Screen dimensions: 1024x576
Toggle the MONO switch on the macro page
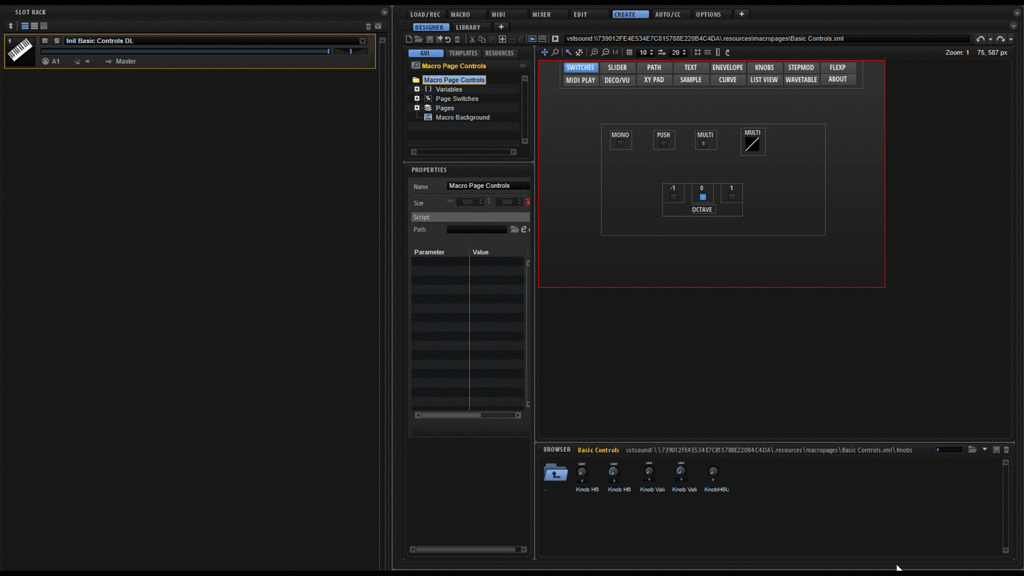pos(620,139)
